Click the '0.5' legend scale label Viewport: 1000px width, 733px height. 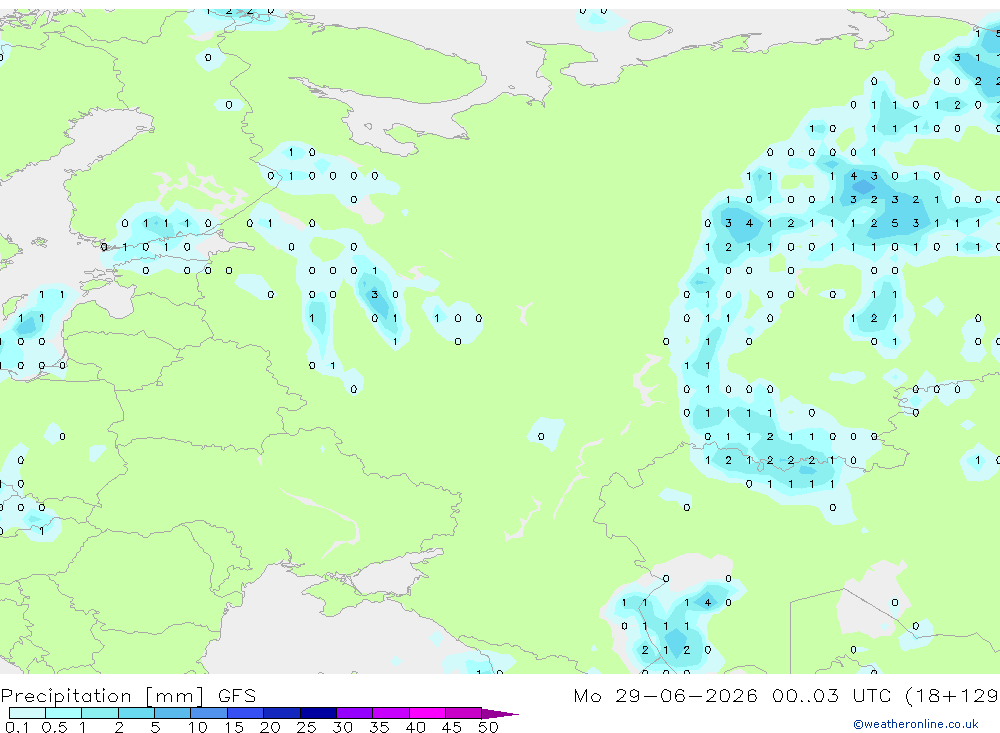point(54,727)
